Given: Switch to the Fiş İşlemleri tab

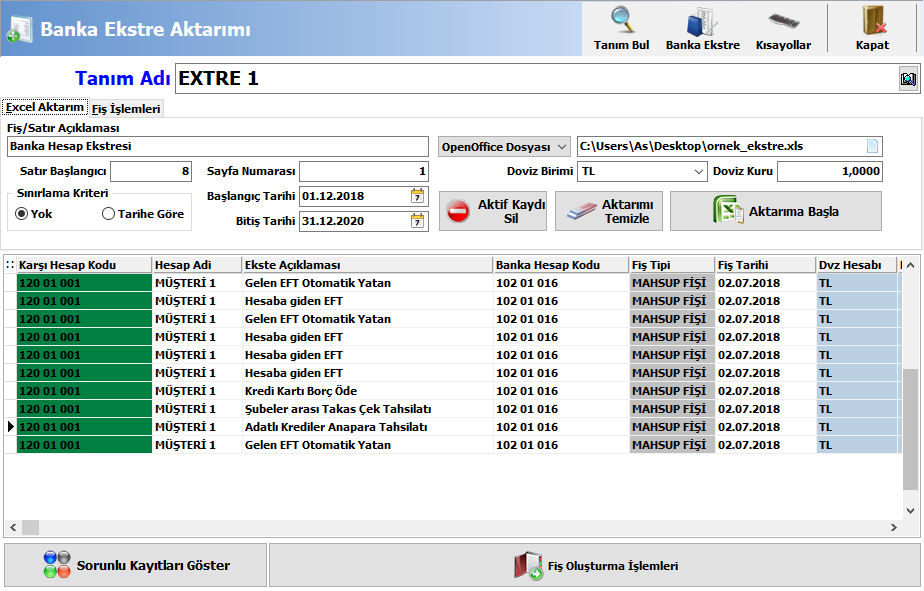Looking at the screenshot, I should coord(126,108).
